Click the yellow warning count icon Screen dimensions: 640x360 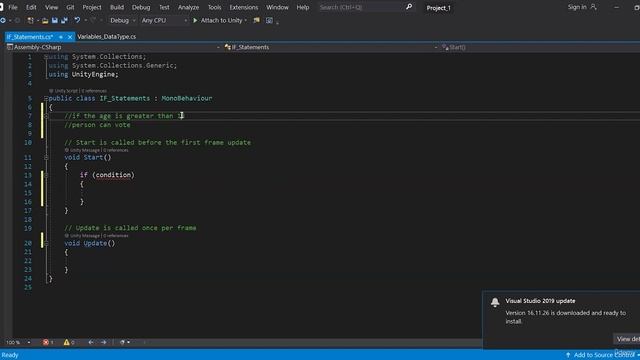click(67, 342)
